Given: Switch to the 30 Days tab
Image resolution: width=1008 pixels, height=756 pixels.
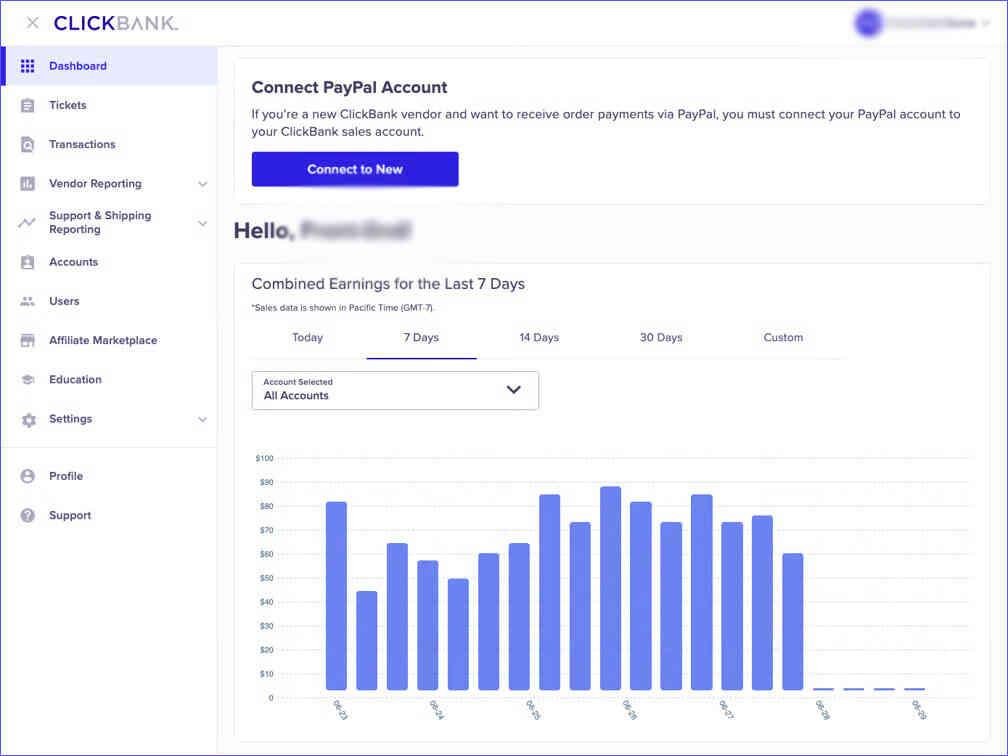Looking at the screenshot, I should [660, 337].
